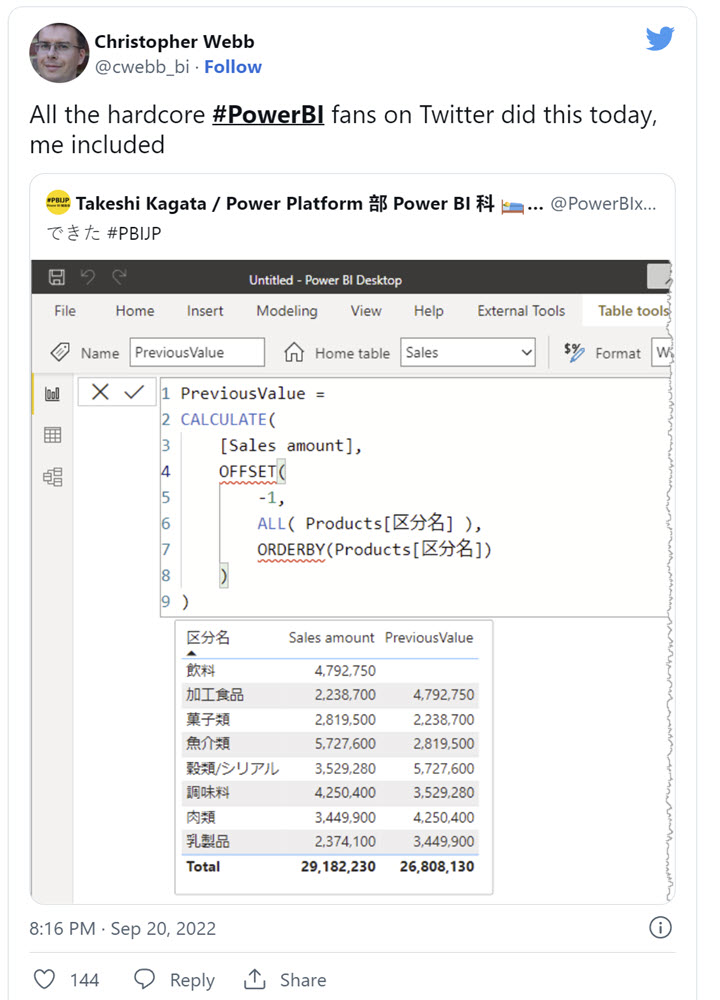Viewport: 720px width, 1000px height.
Task: Open the Insert ribbon tab
Action: 205,311
